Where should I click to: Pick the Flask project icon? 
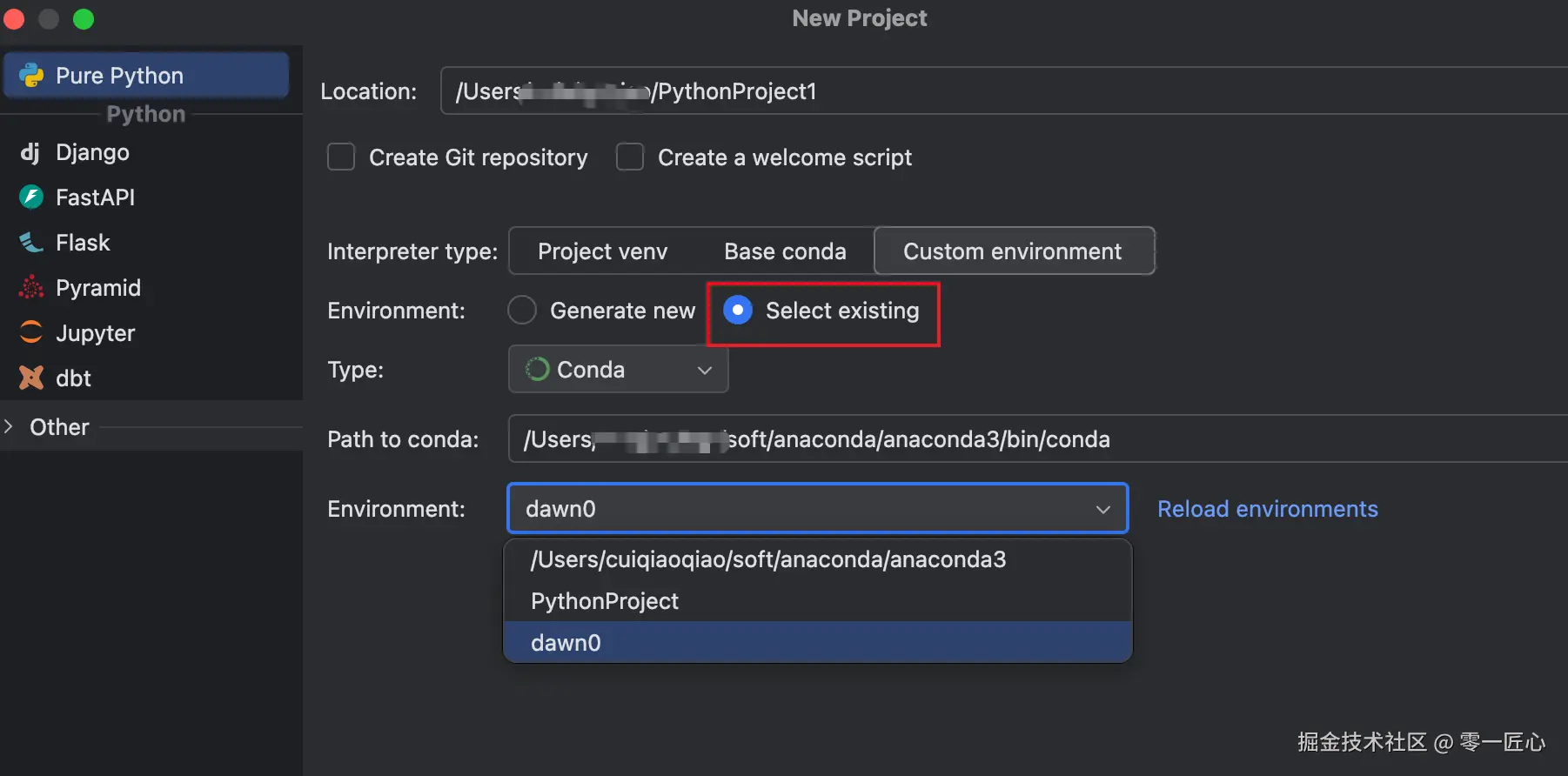click(31, 243)
